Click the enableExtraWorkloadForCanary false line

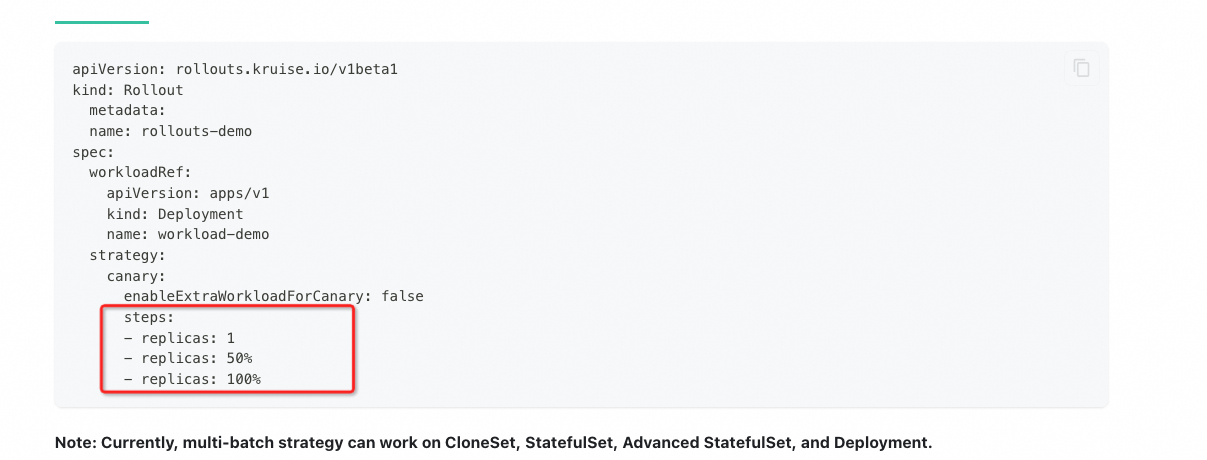[273, 296]
